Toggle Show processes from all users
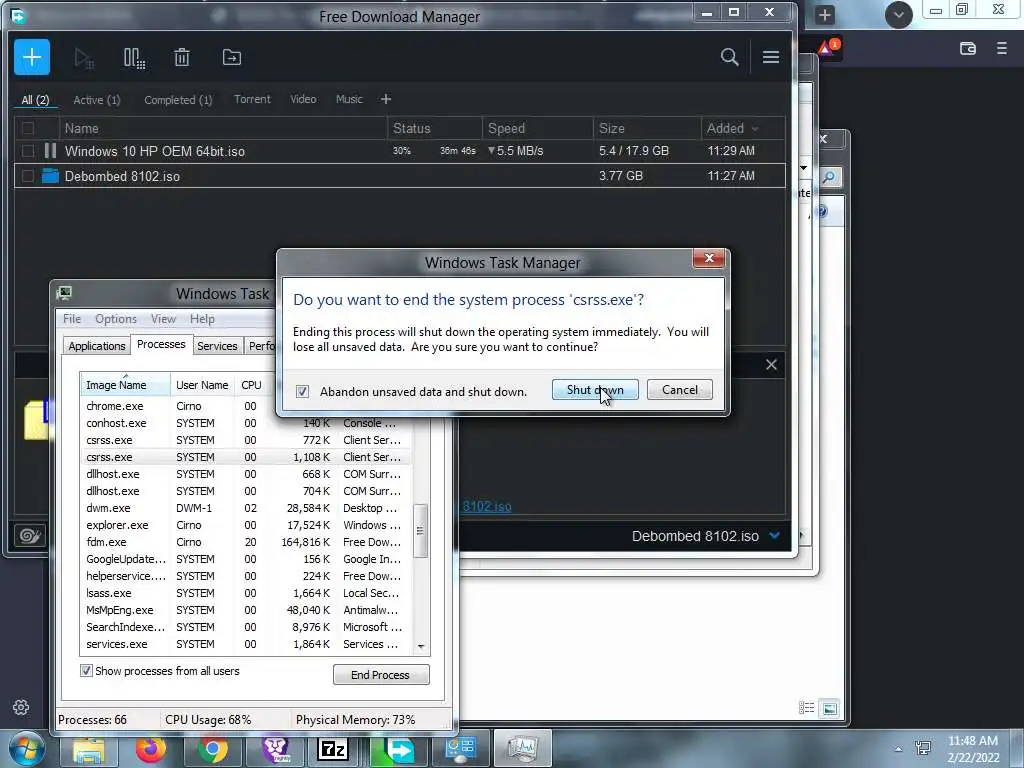This screenshot has width=1024, height=768. coord(86,671)
